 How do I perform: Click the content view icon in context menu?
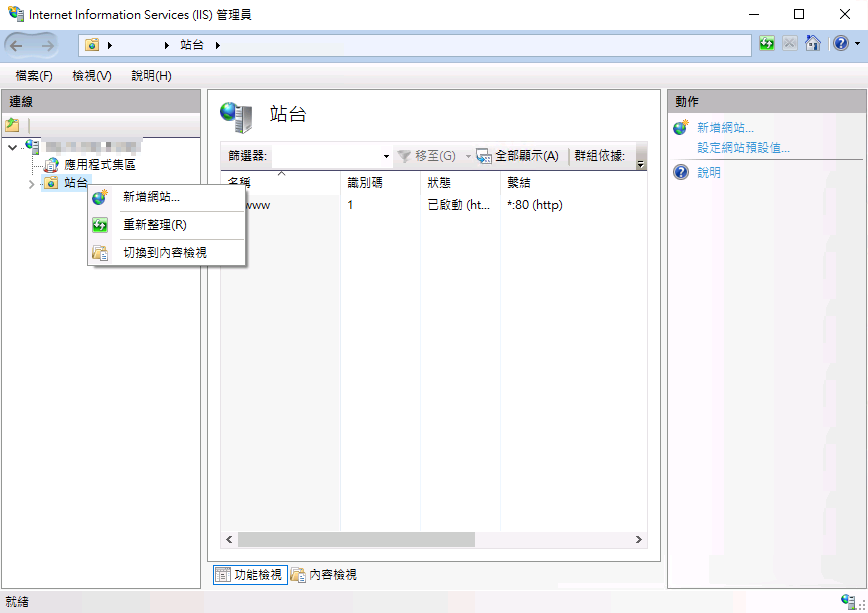(x=100, y=253)
